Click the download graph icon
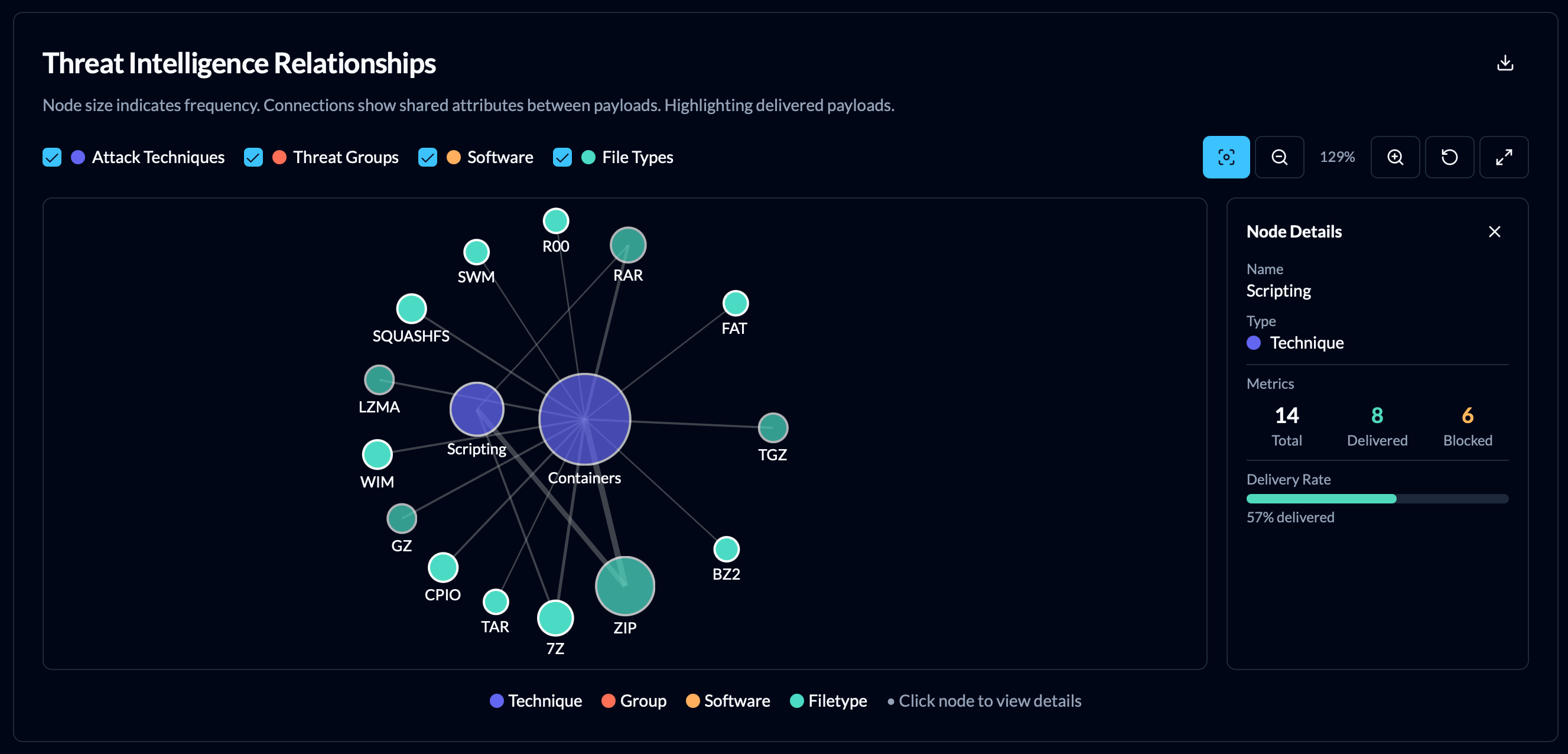The image size is (1568, 754). [1505, 63]
